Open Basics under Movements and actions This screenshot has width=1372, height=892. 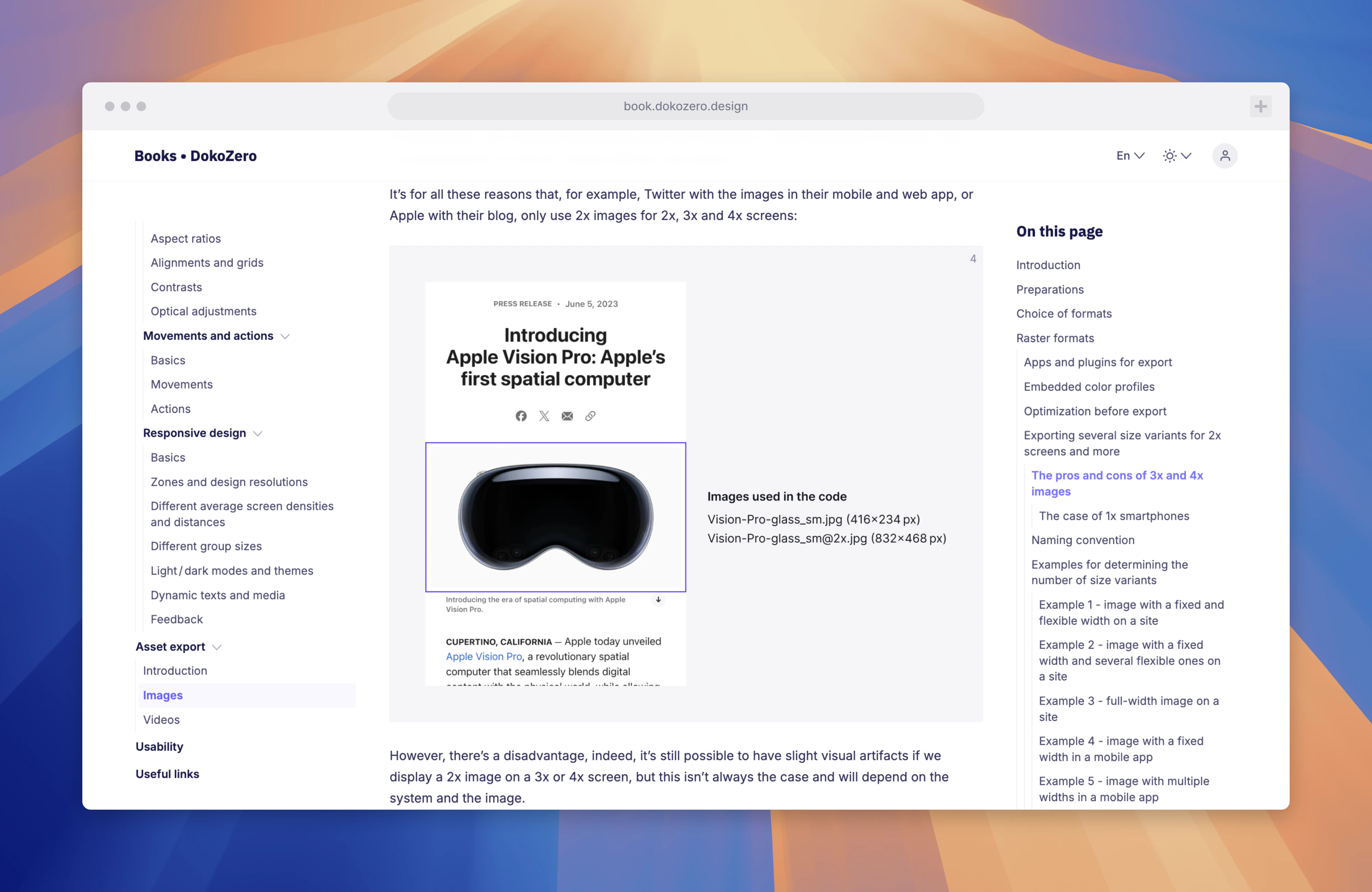(x=168, y=360)
